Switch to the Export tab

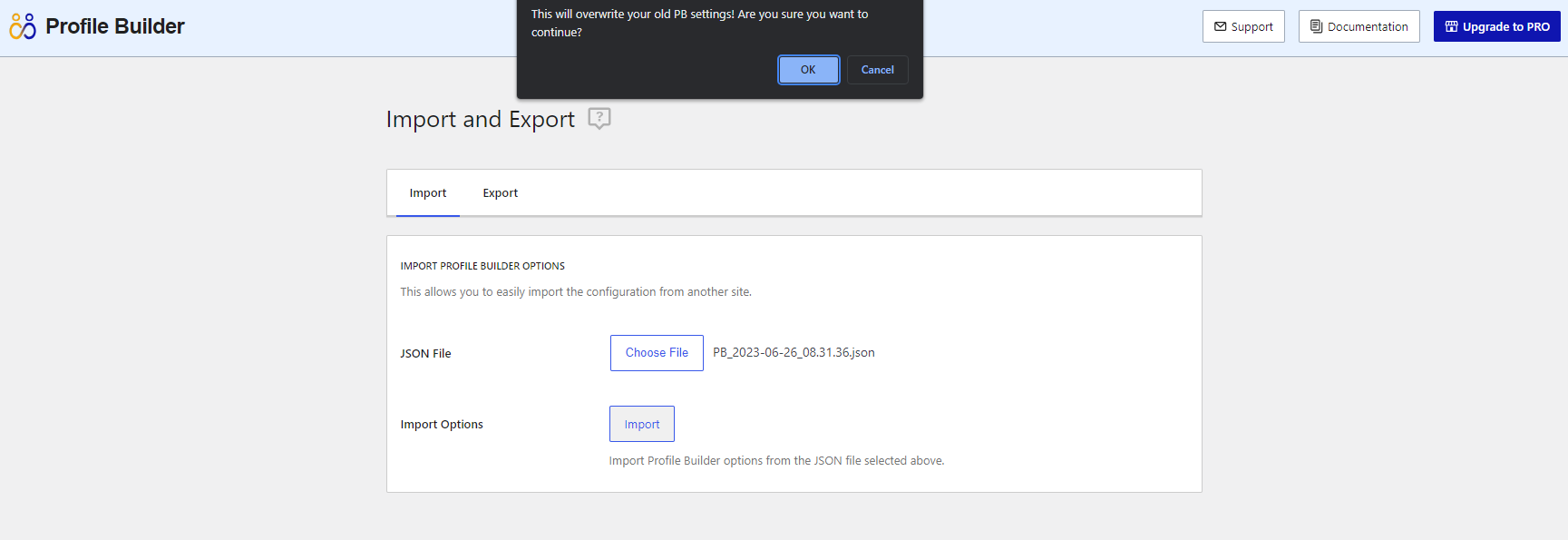500,193
